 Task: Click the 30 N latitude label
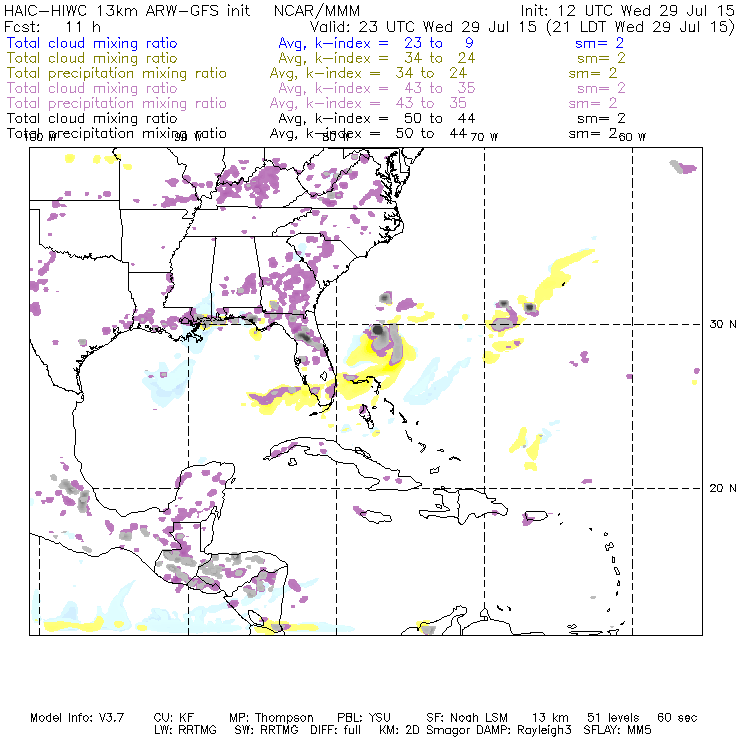723,324
